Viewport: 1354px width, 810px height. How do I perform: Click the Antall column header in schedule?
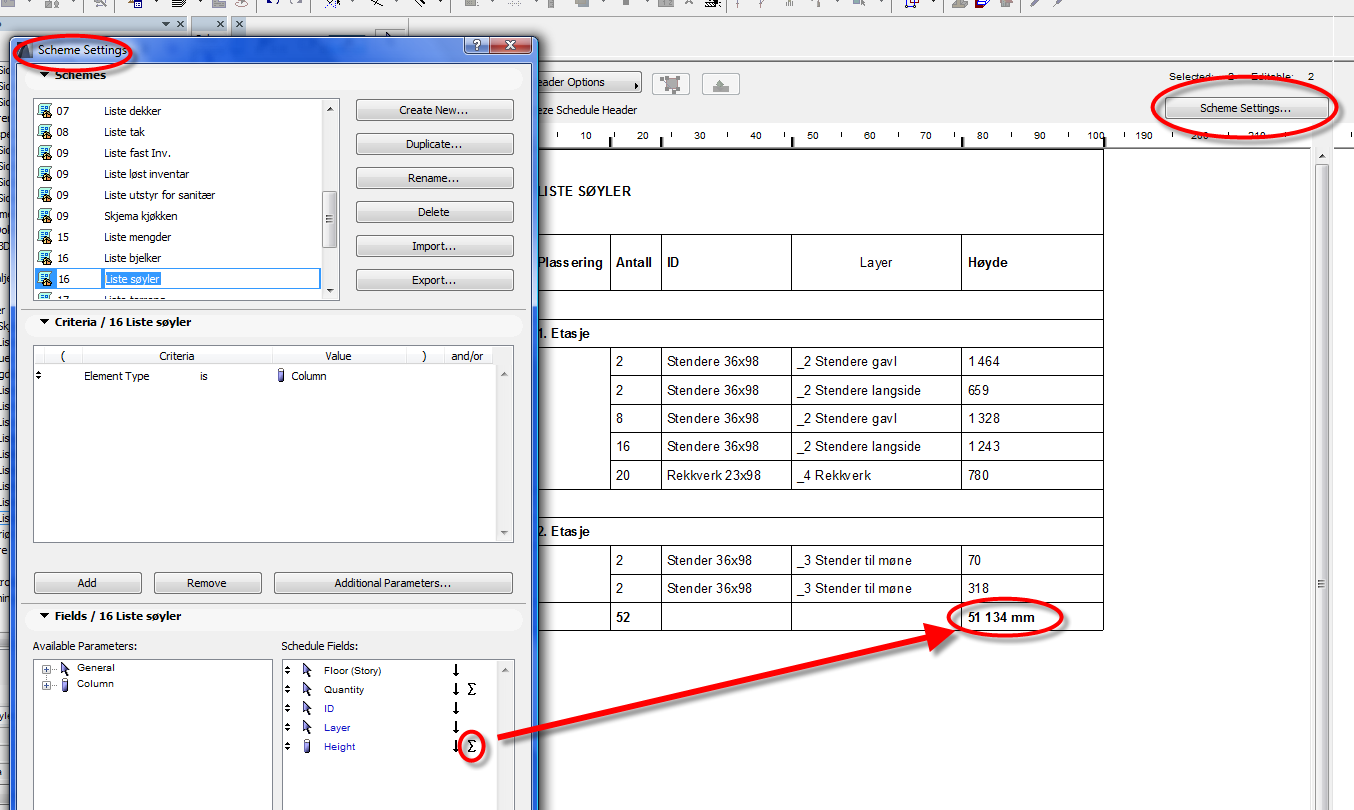pos(636,263)
